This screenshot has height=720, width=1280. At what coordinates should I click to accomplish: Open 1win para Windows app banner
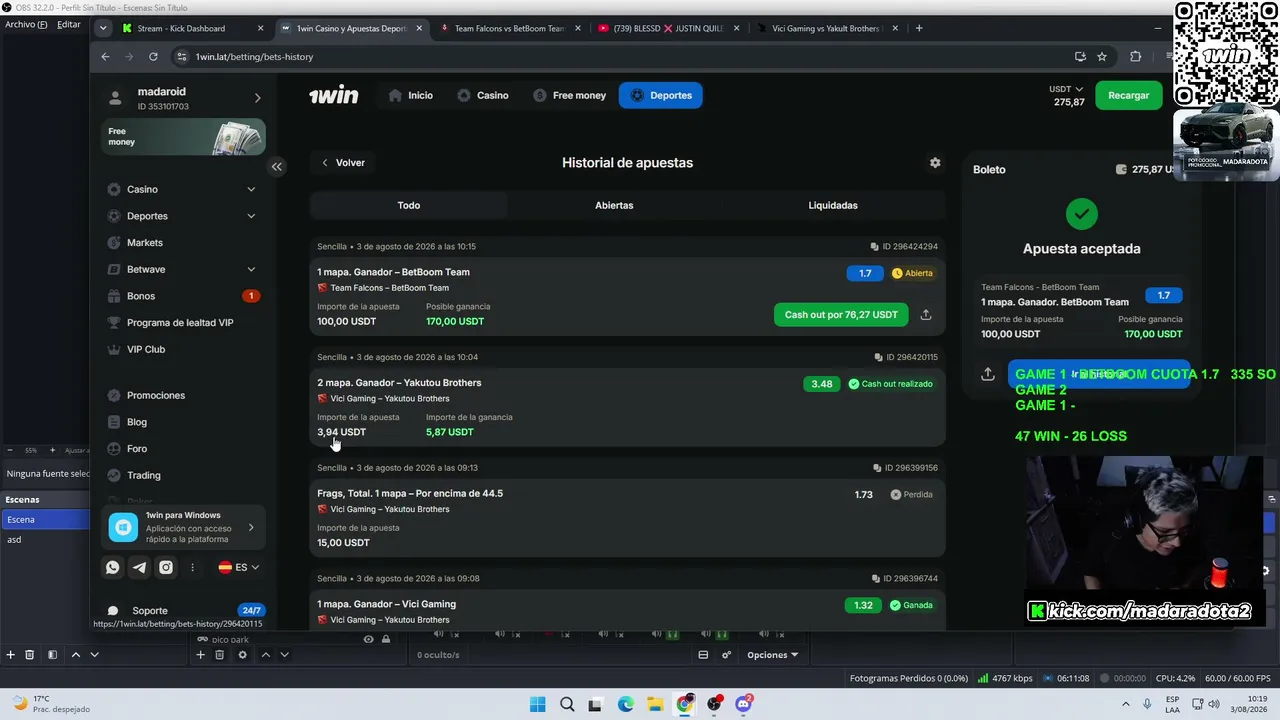point(183,527)
